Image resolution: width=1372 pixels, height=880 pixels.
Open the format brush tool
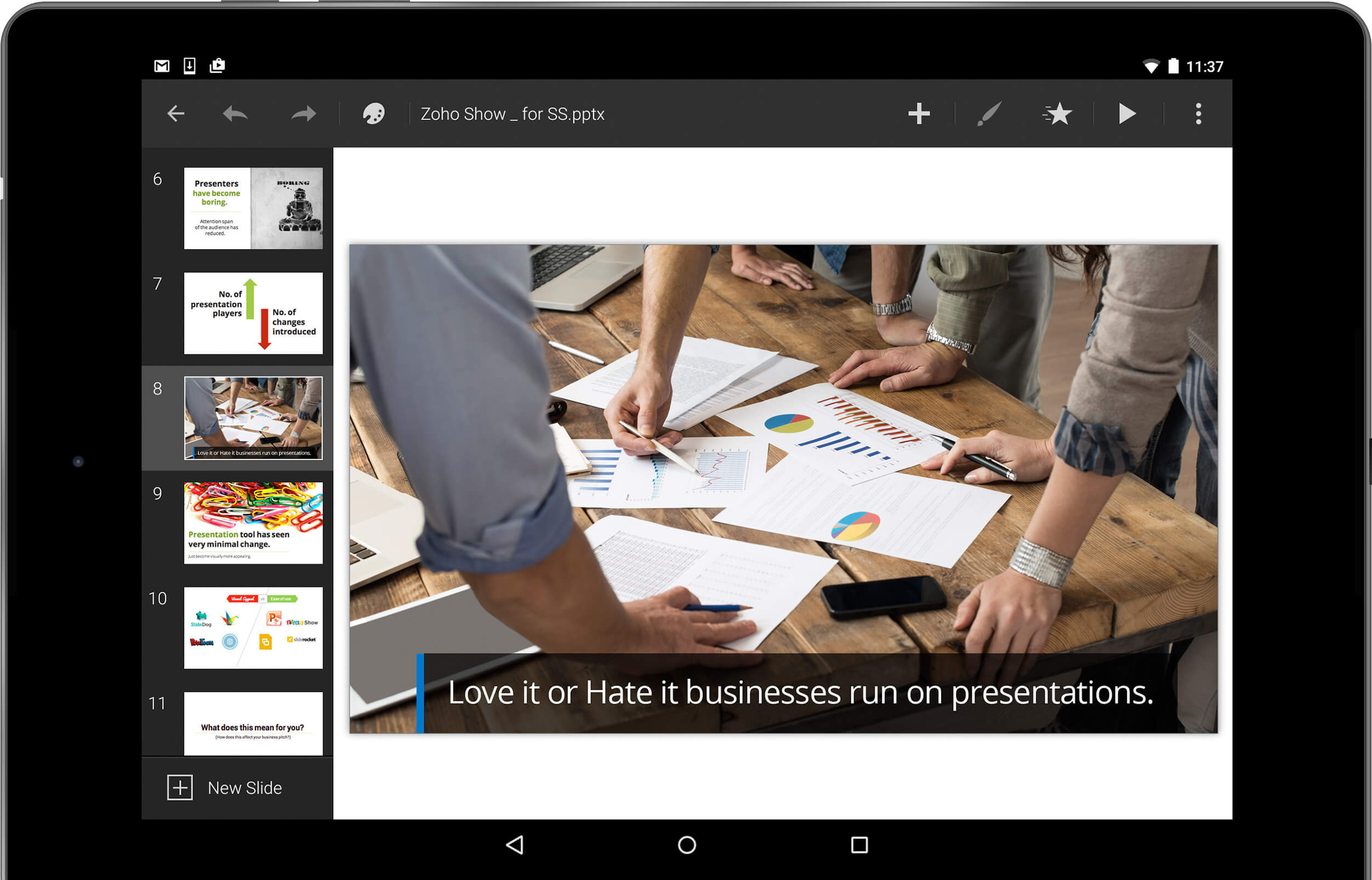pyautogui.click(x=989, y=114)
